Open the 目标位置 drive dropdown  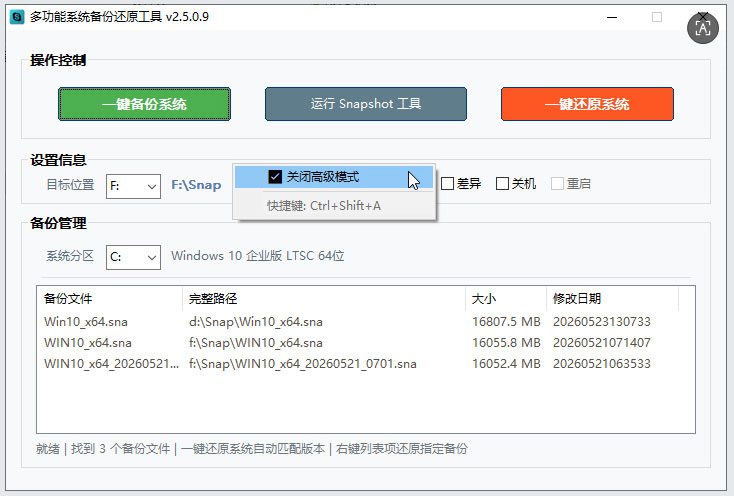(133, 186)
